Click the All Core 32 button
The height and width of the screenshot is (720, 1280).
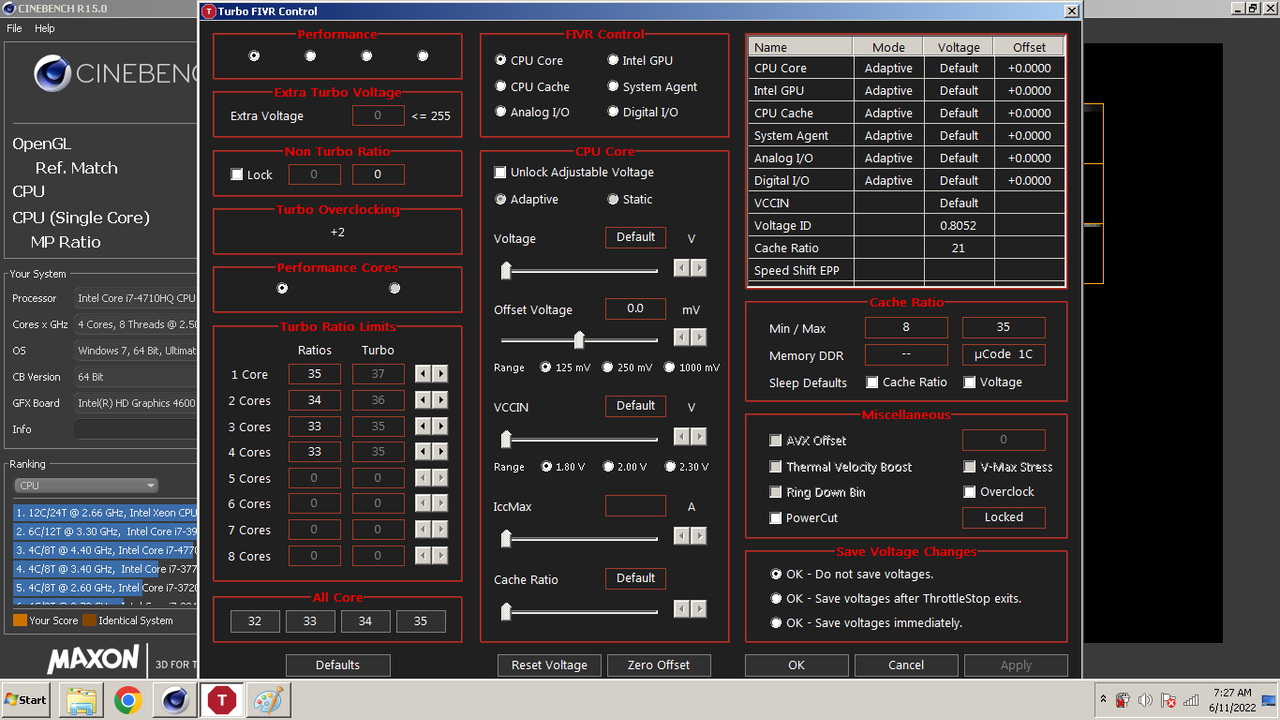[255, 621]
